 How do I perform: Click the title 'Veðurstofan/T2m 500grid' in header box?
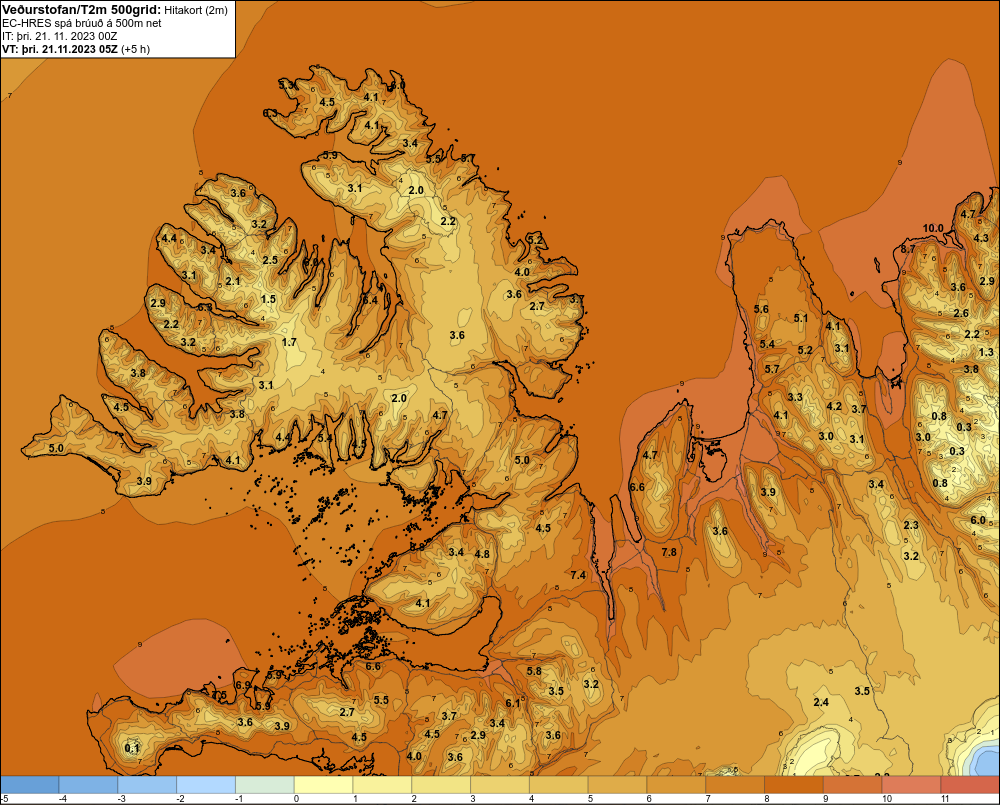click(x=81, y=10)
